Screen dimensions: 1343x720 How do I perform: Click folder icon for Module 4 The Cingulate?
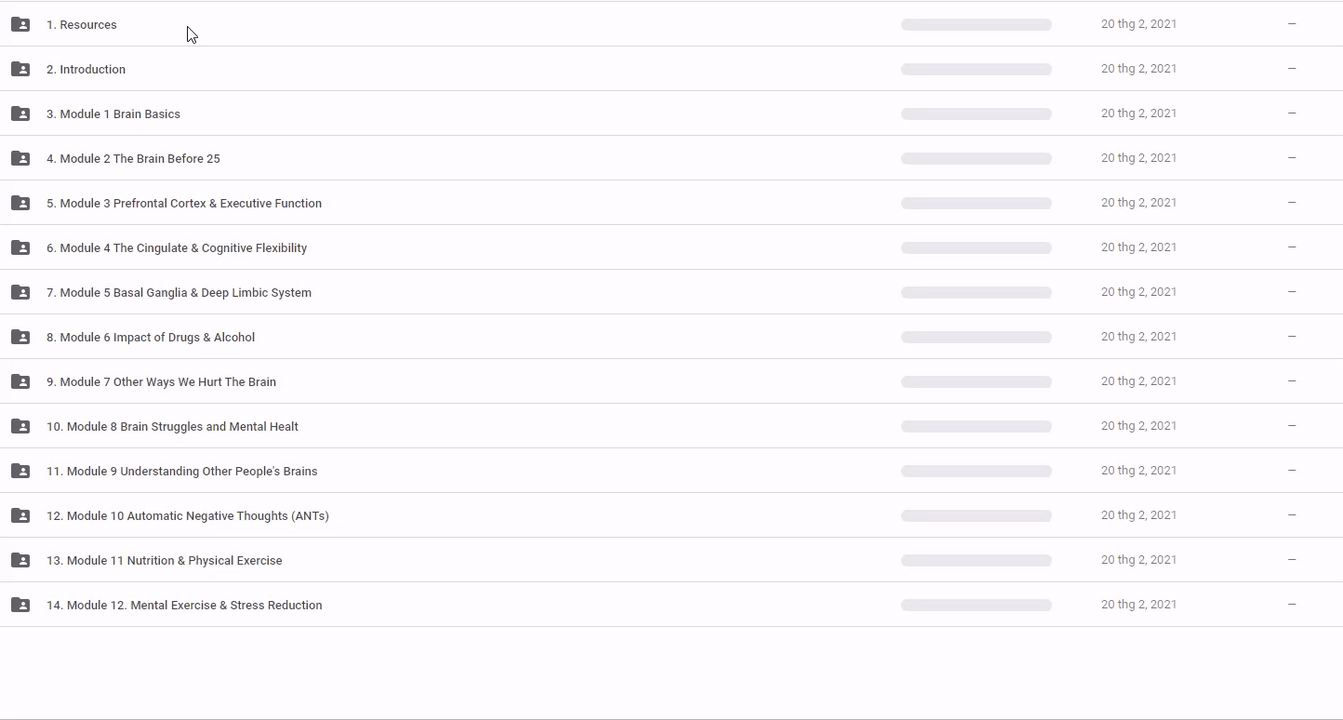point(20,248)
